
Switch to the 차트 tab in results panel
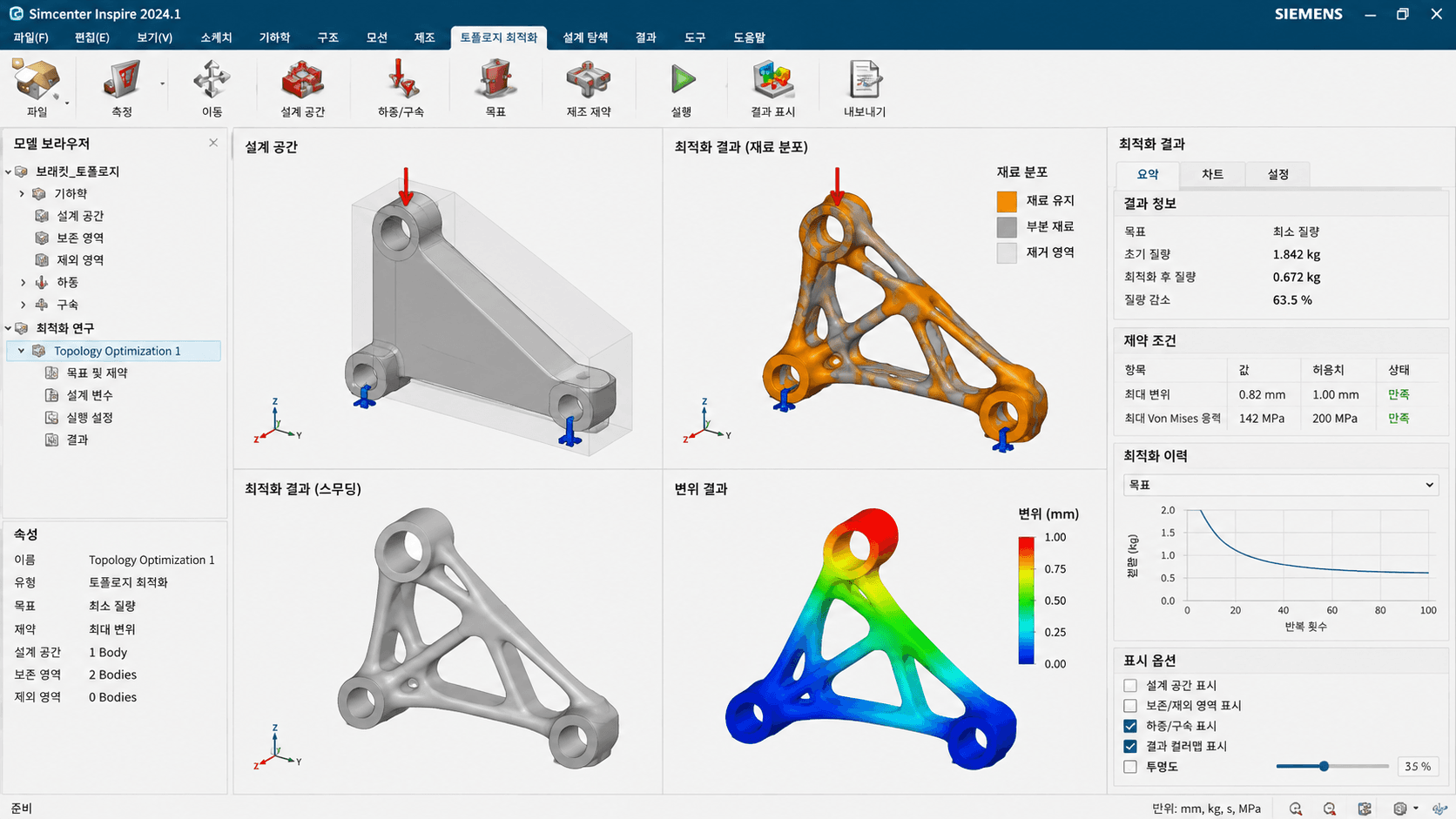pos(1212,174)
